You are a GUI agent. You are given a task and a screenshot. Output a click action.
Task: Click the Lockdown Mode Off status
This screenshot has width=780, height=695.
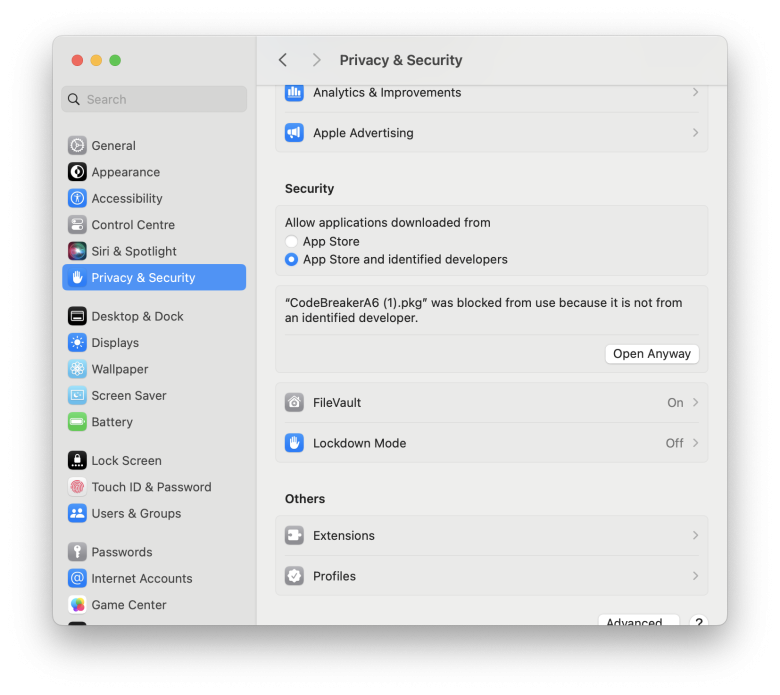675,443
